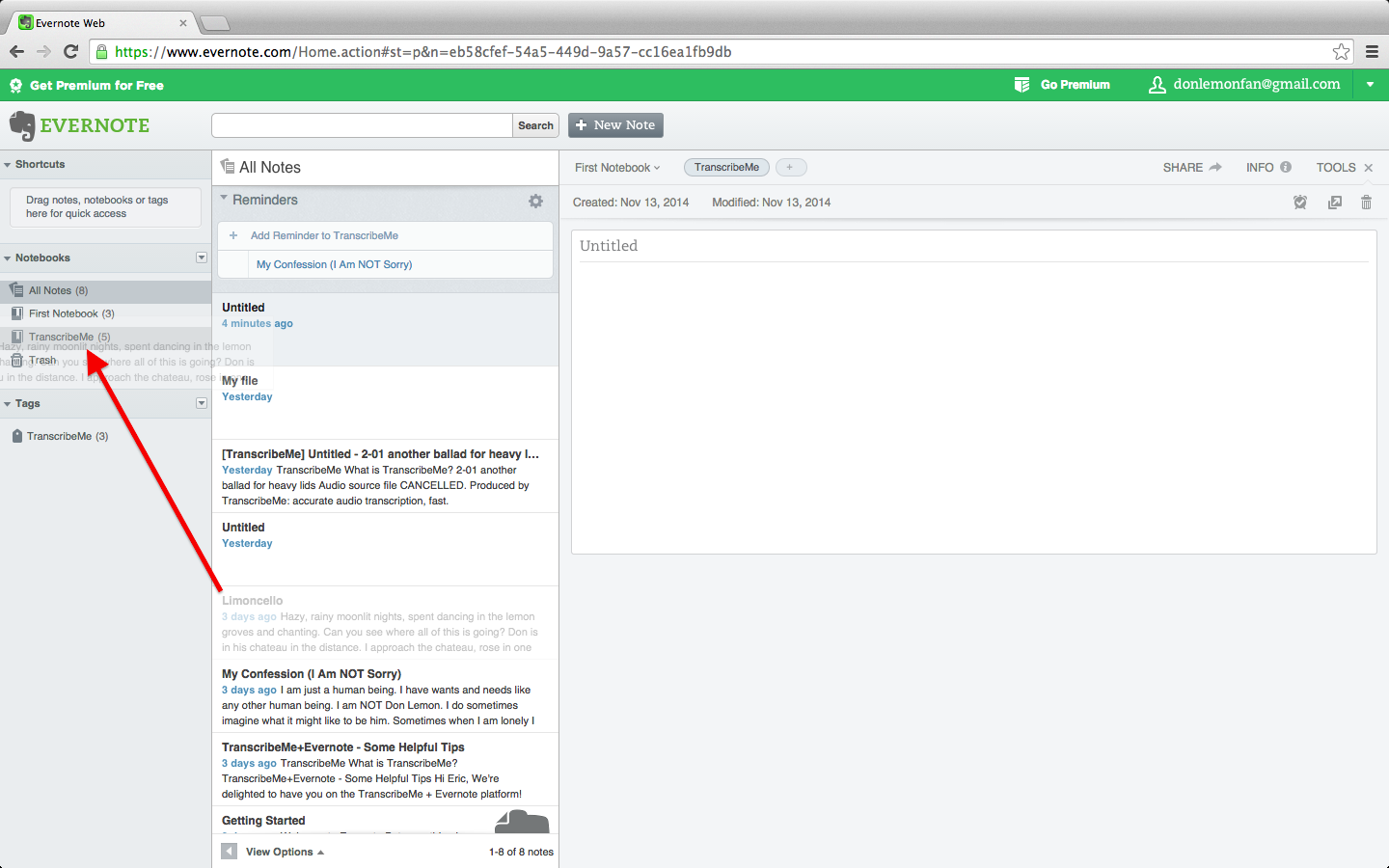Select the Evernote Web browser tab
Screen dimensions: 1389x868
point(100,22)
